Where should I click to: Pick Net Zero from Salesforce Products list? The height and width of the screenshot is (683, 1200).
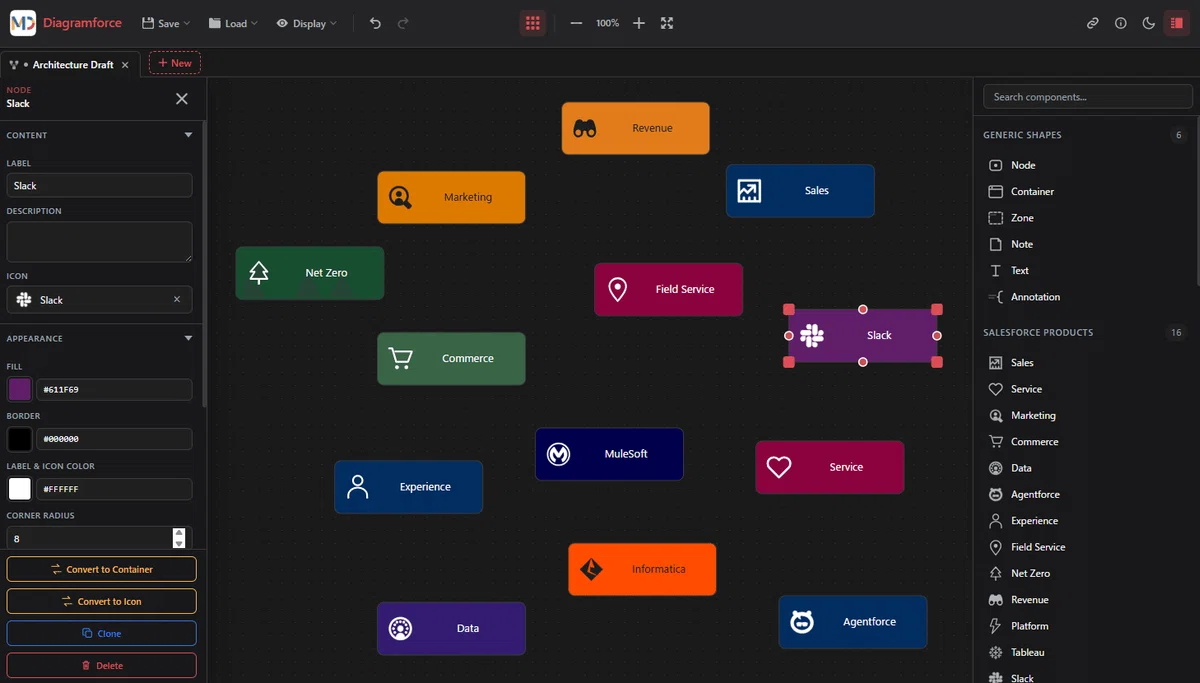pos(1088,573)
